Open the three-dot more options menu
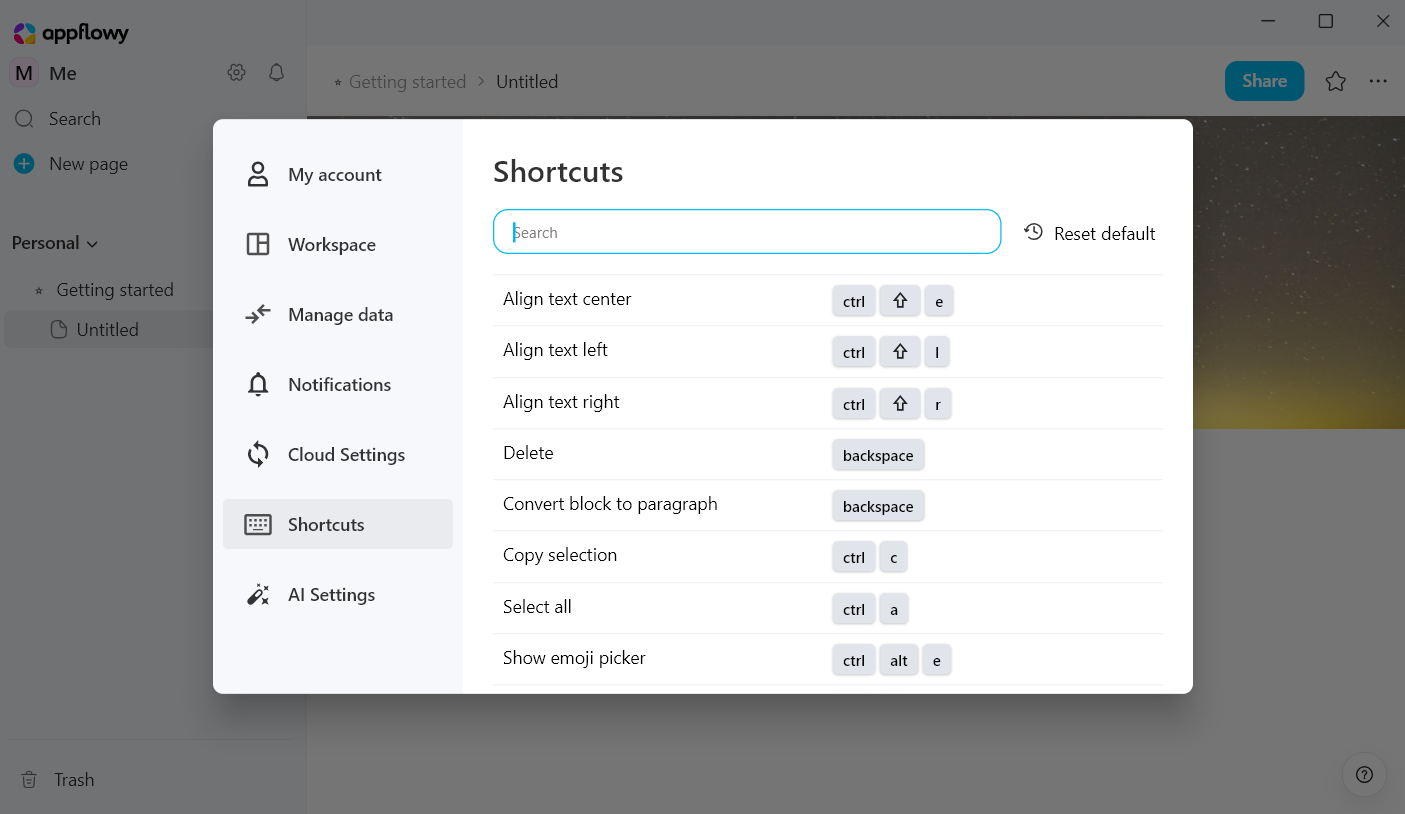Viewport: 1405px width, 814px height. point(1378,82)
